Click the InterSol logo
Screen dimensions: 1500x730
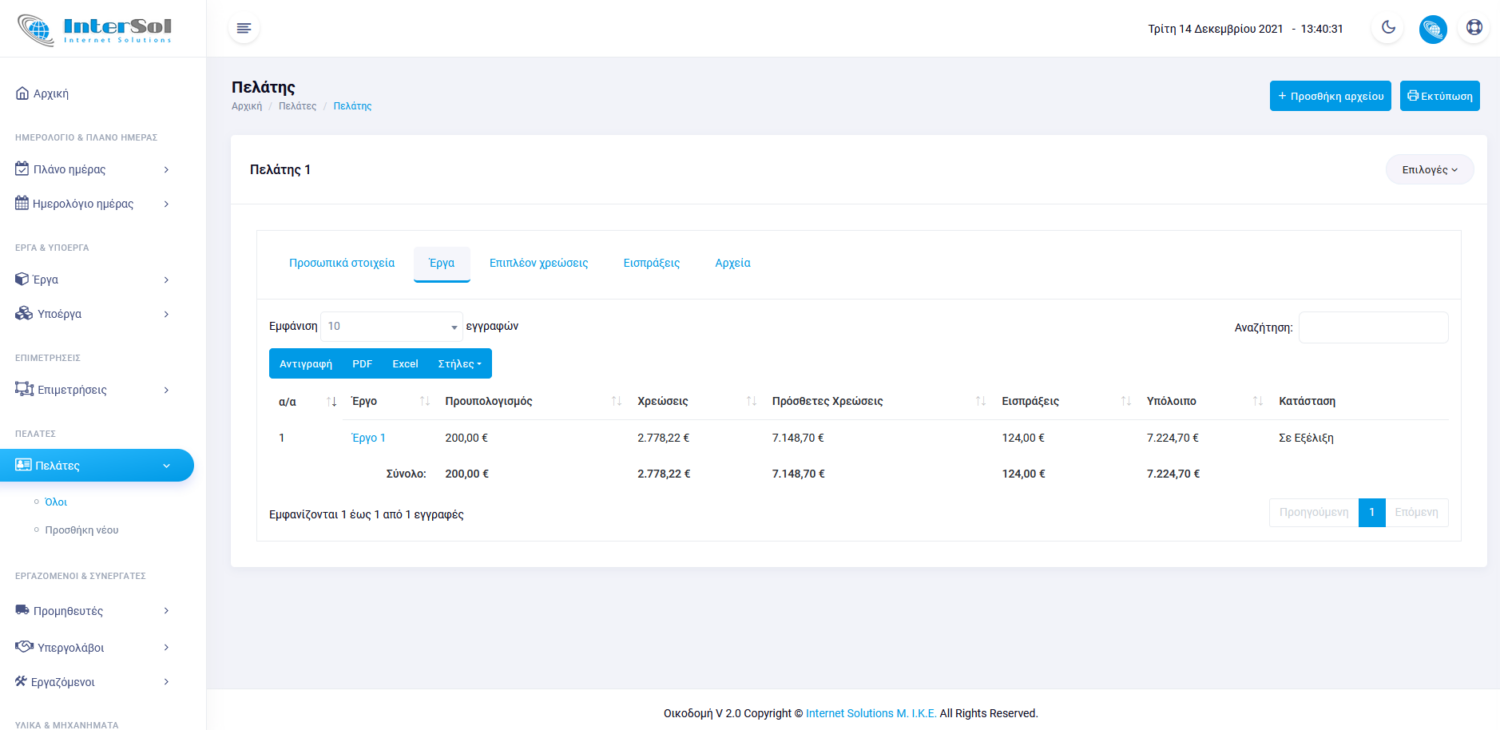click(x=95, y=28)
